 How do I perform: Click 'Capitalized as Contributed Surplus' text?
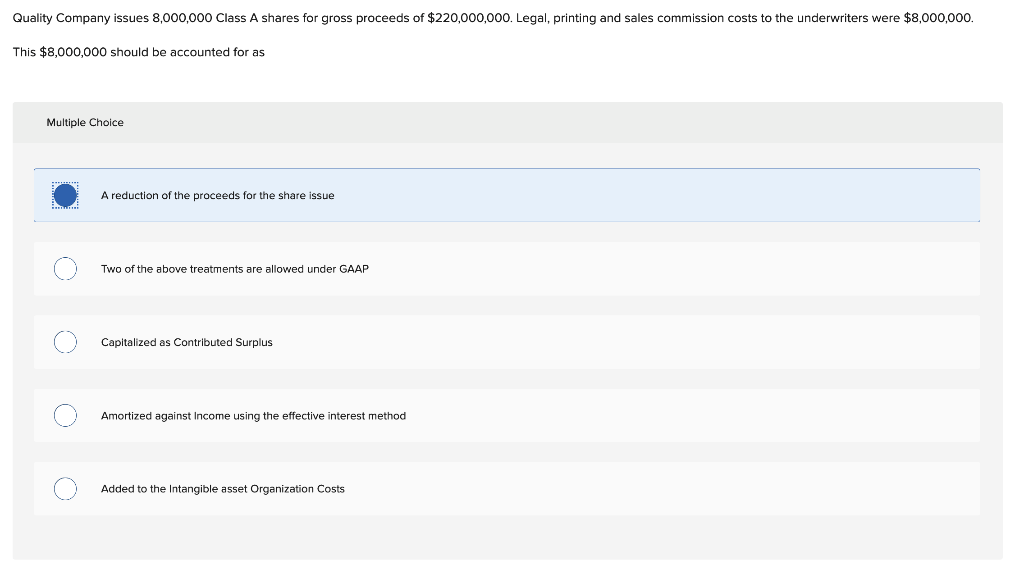[187, 342]
